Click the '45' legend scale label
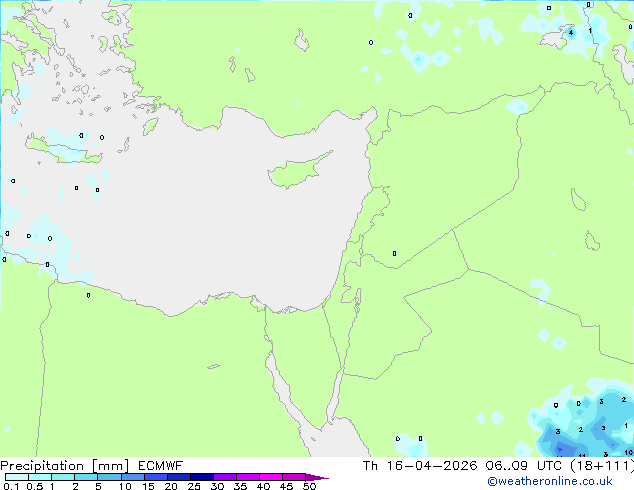The image size is (634, 490). point(286,486)
